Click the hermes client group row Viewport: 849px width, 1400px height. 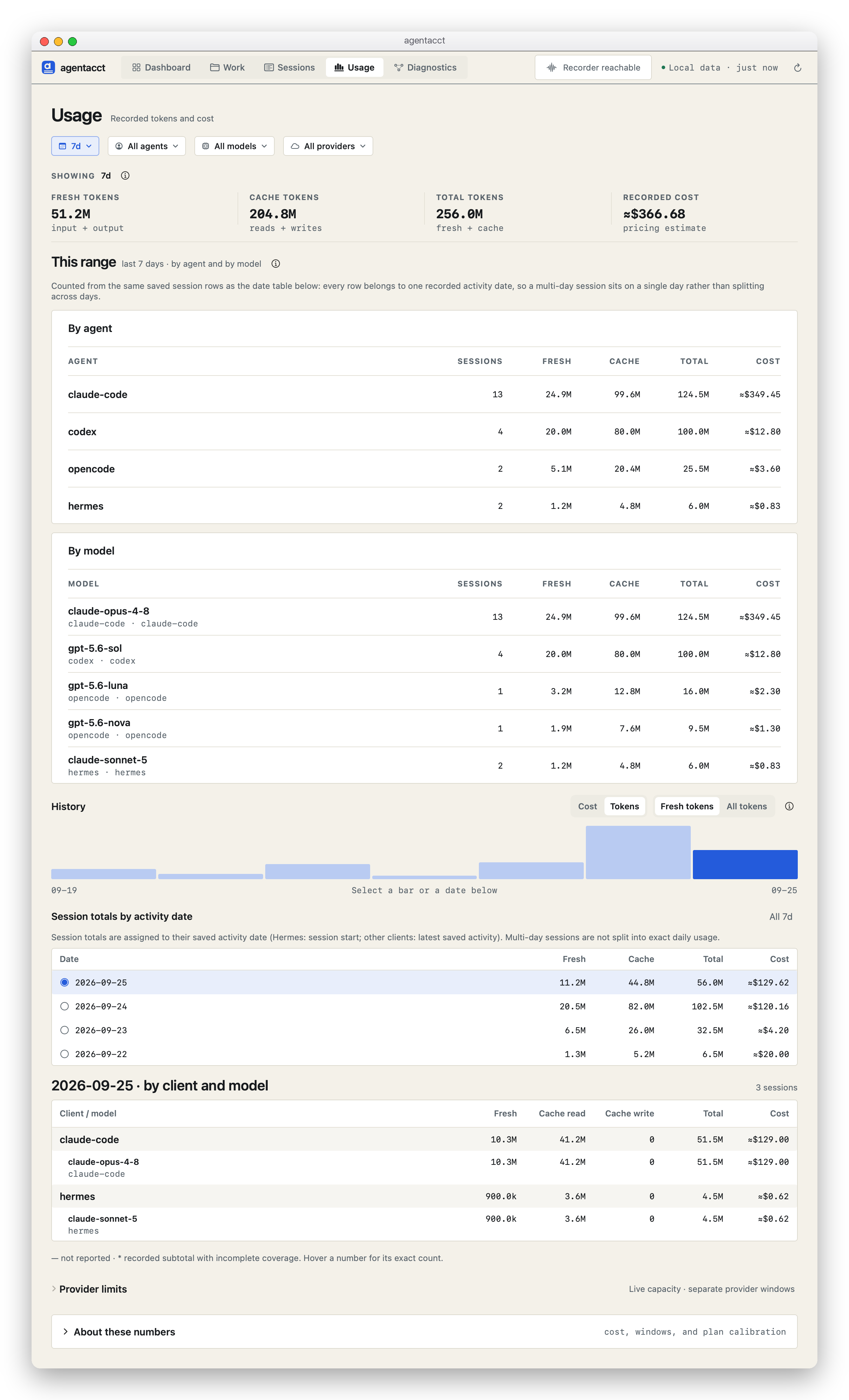click(x=424, y=1196)
